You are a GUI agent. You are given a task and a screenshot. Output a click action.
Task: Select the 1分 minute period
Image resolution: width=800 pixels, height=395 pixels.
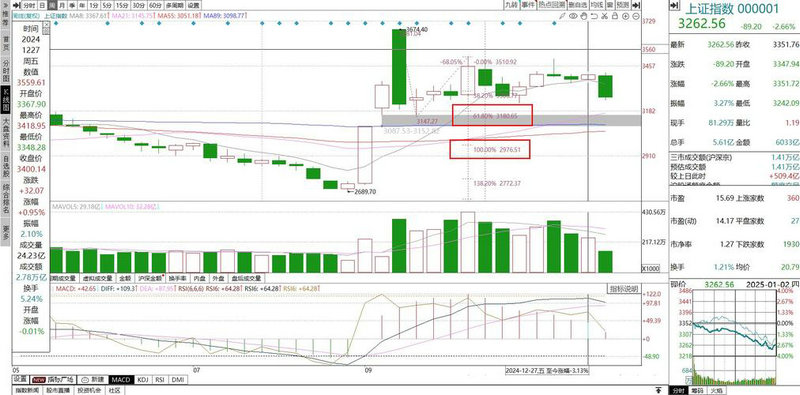coord(93,5)
